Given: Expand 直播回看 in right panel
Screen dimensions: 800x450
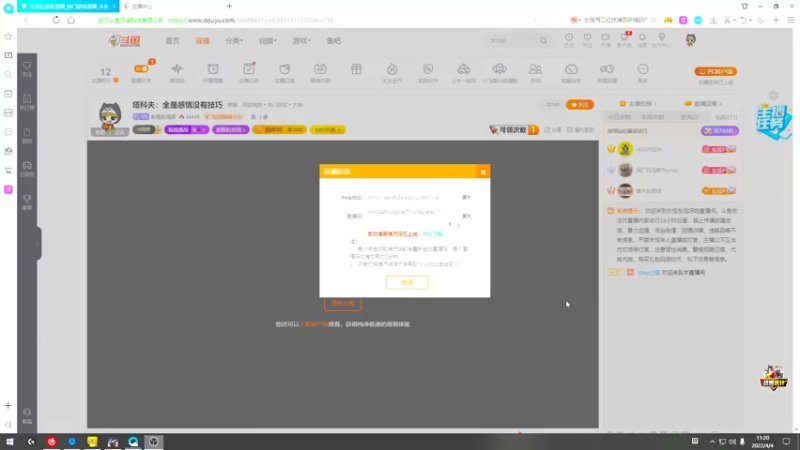Looking at the screenshot, I should coord(703,104).
